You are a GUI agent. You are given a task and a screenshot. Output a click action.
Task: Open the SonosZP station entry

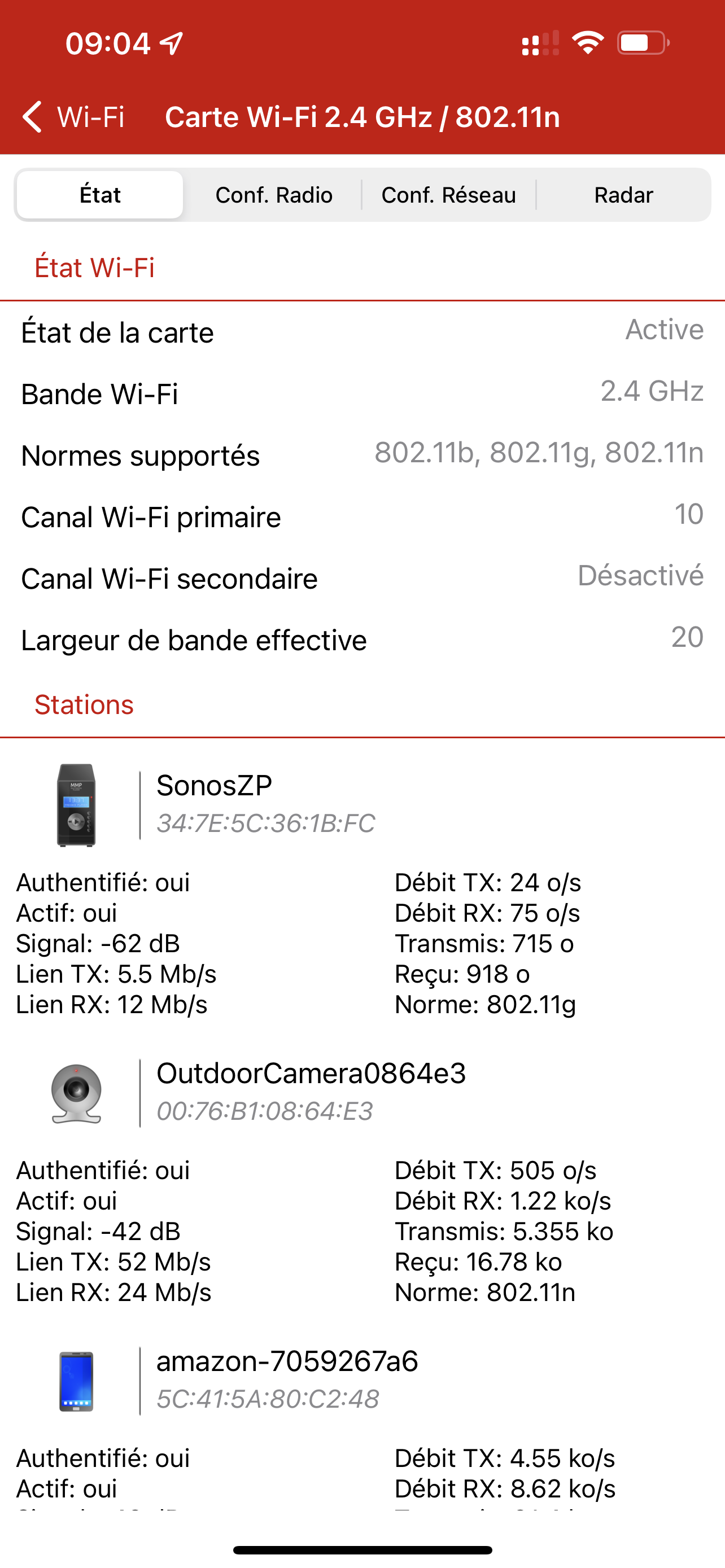click(214, 785)
